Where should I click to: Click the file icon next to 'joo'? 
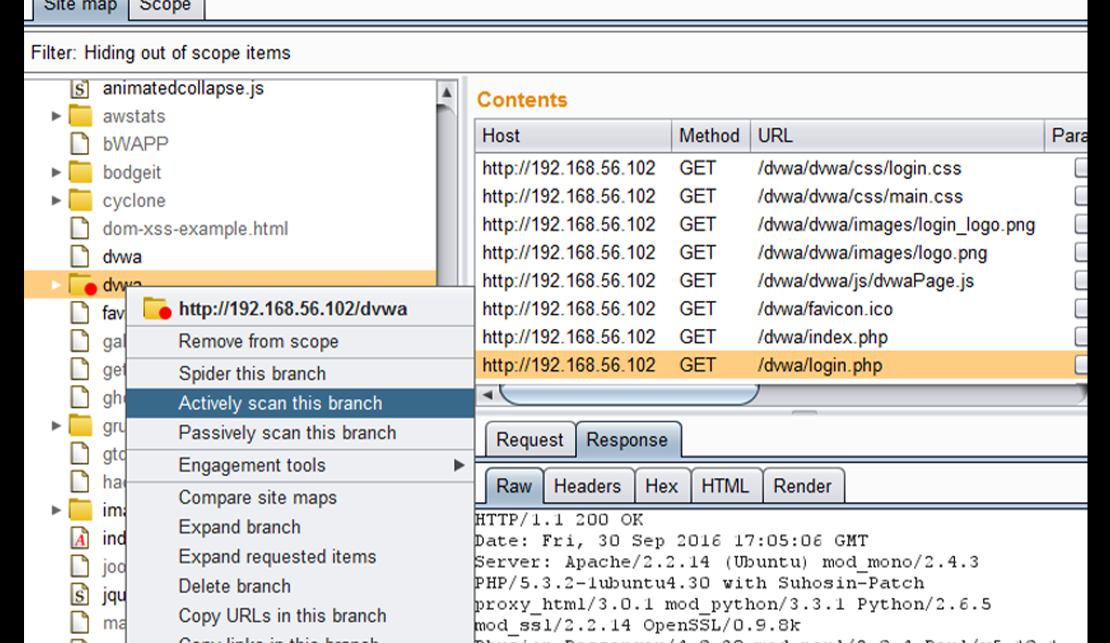tap(80, 567)
